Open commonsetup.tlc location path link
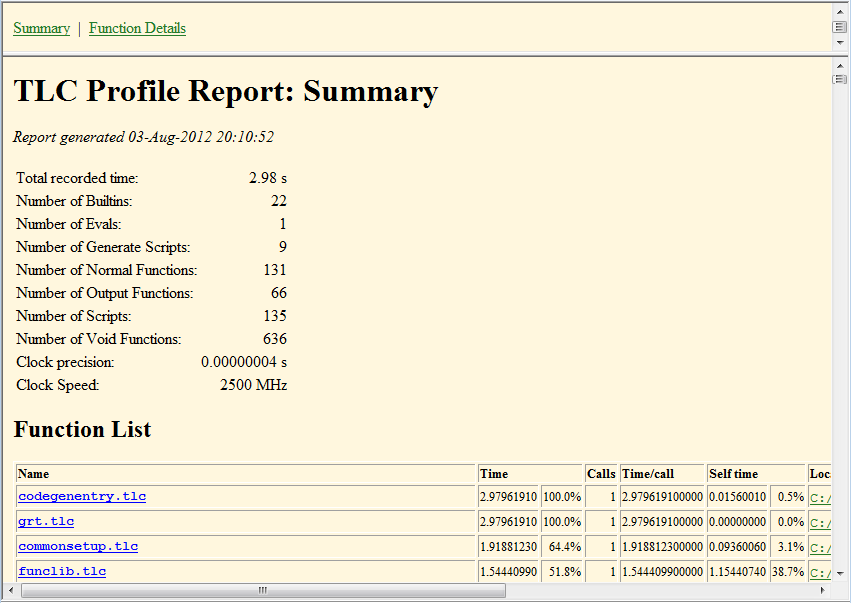 click(820, 547)
